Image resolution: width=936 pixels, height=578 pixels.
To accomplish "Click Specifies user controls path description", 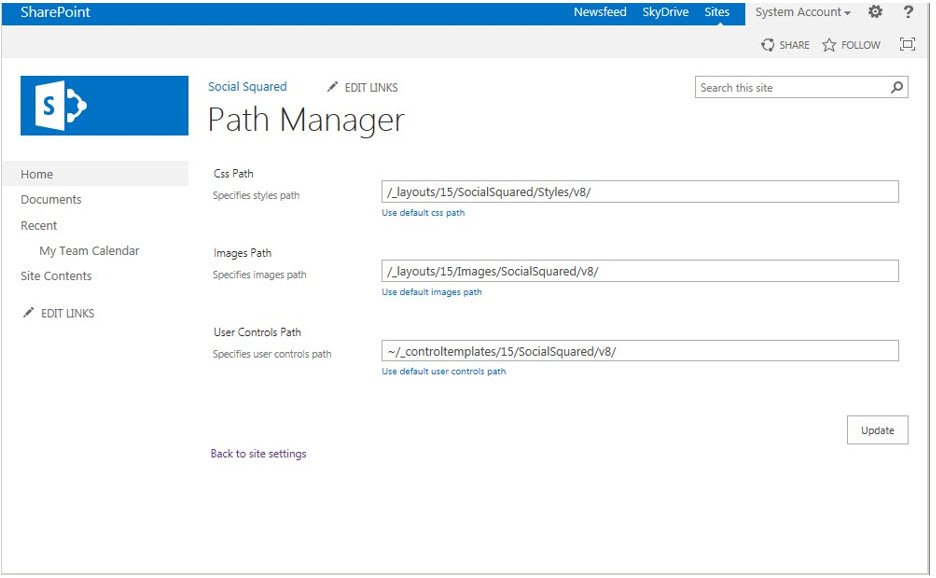I will [x=272, y=354].
